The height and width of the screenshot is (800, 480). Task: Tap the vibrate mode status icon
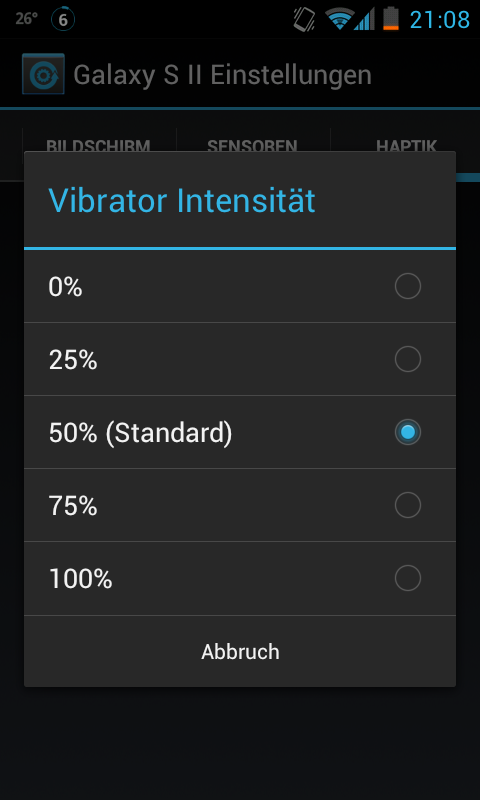(305, 19)
